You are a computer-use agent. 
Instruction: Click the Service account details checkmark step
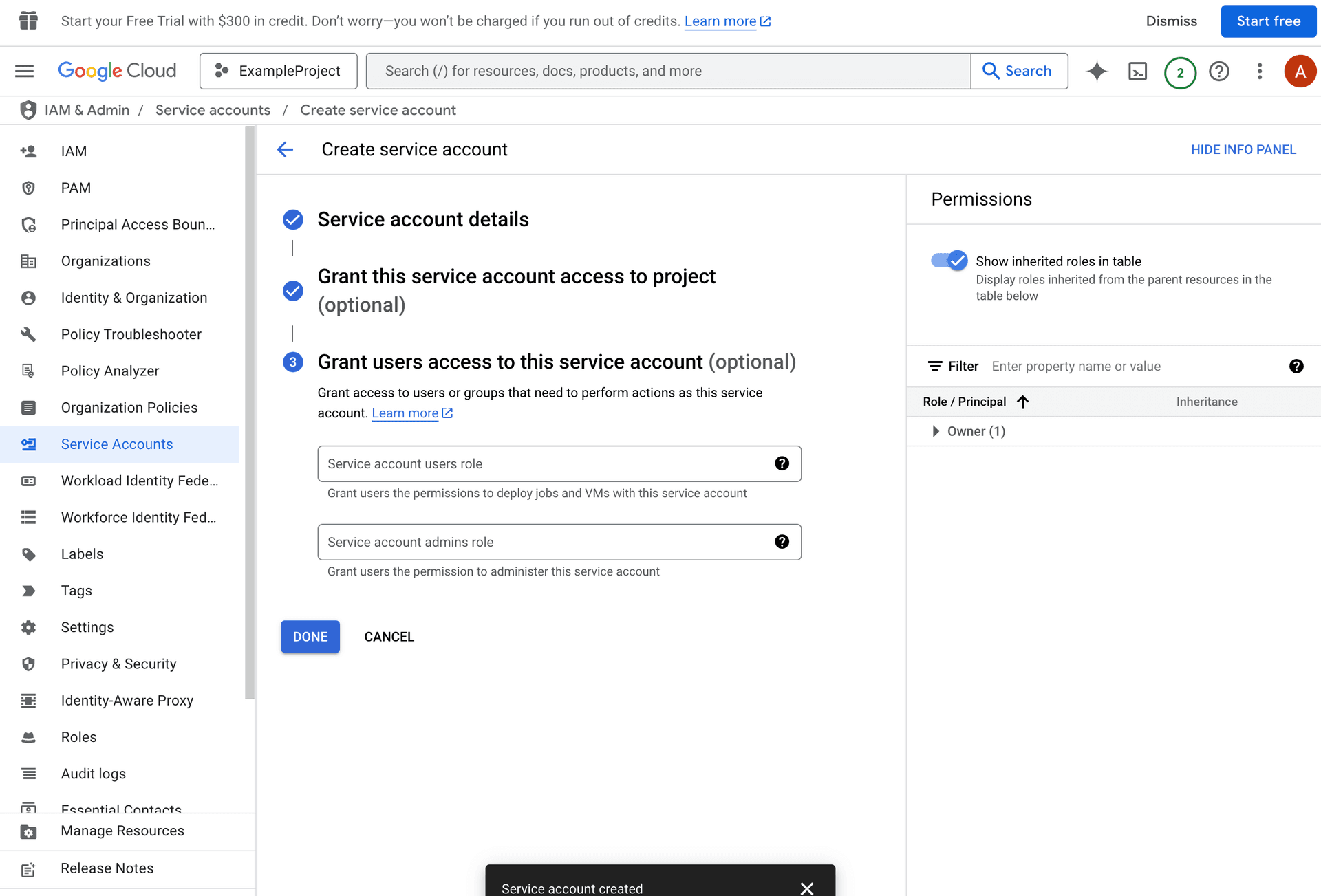pos(293,219)
